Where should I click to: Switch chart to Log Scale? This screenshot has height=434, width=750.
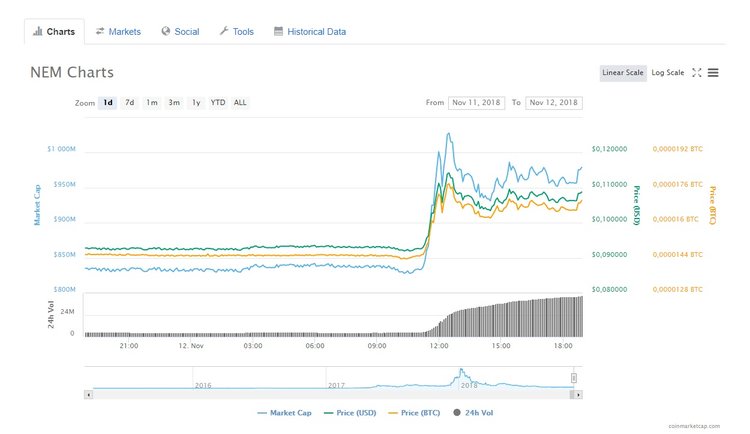tap(668, 73)
